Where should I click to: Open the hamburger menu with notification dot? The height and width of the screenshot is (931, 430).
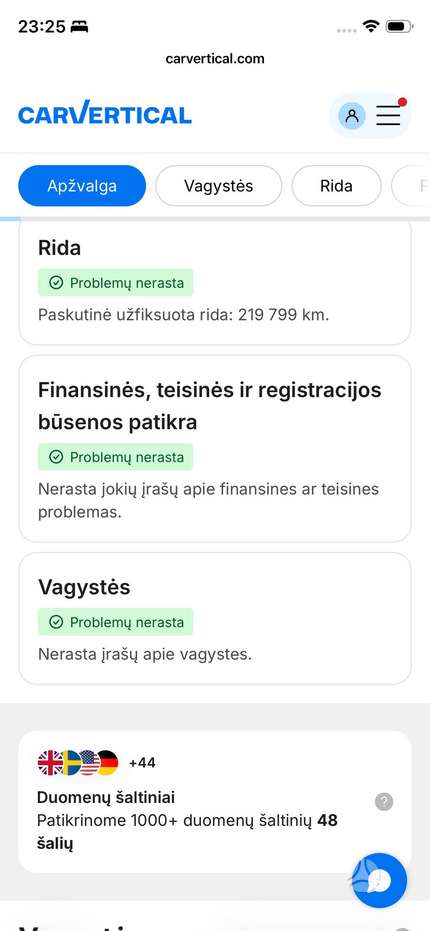[x=388, y=115]
